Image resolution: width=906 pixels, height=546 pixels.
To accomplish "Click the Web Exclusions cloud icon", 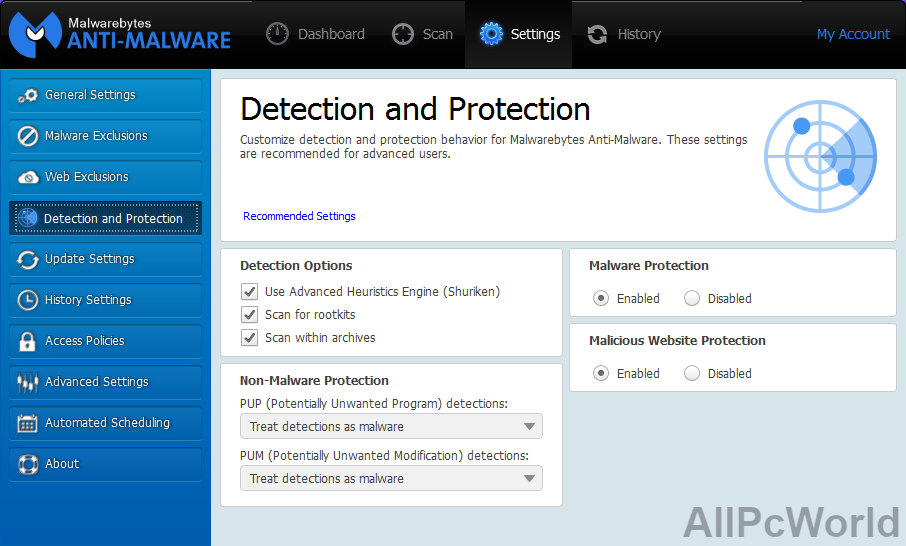I will (28, 177).
